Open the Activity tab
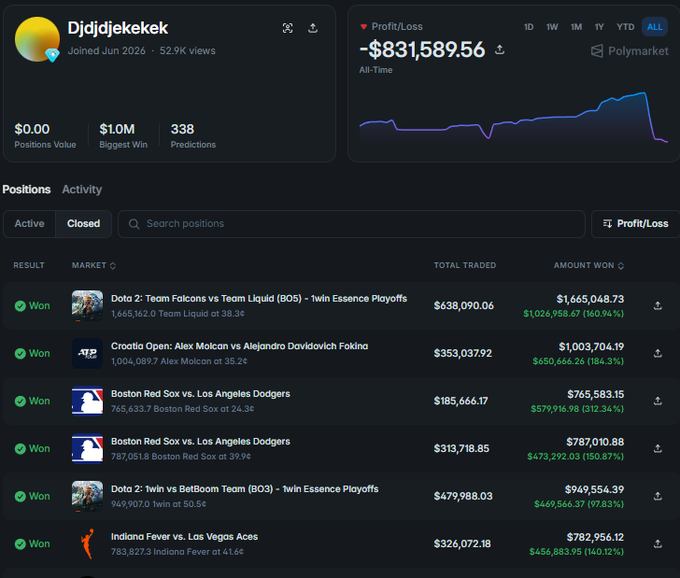Viewport: 680px width, 578px height. tap(82, 189)
